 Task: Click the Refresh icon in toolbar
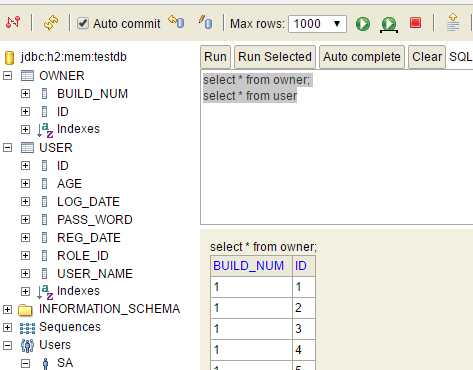(x=51, y=23)
